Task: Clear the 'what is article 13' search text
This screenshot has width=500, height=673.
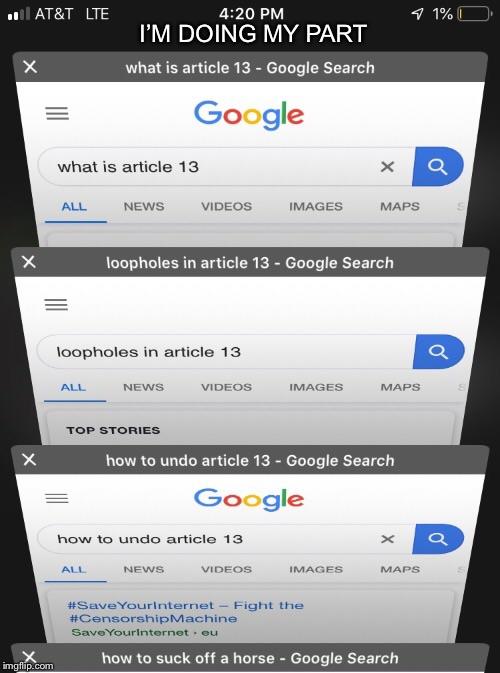Action: click(387, 167)
